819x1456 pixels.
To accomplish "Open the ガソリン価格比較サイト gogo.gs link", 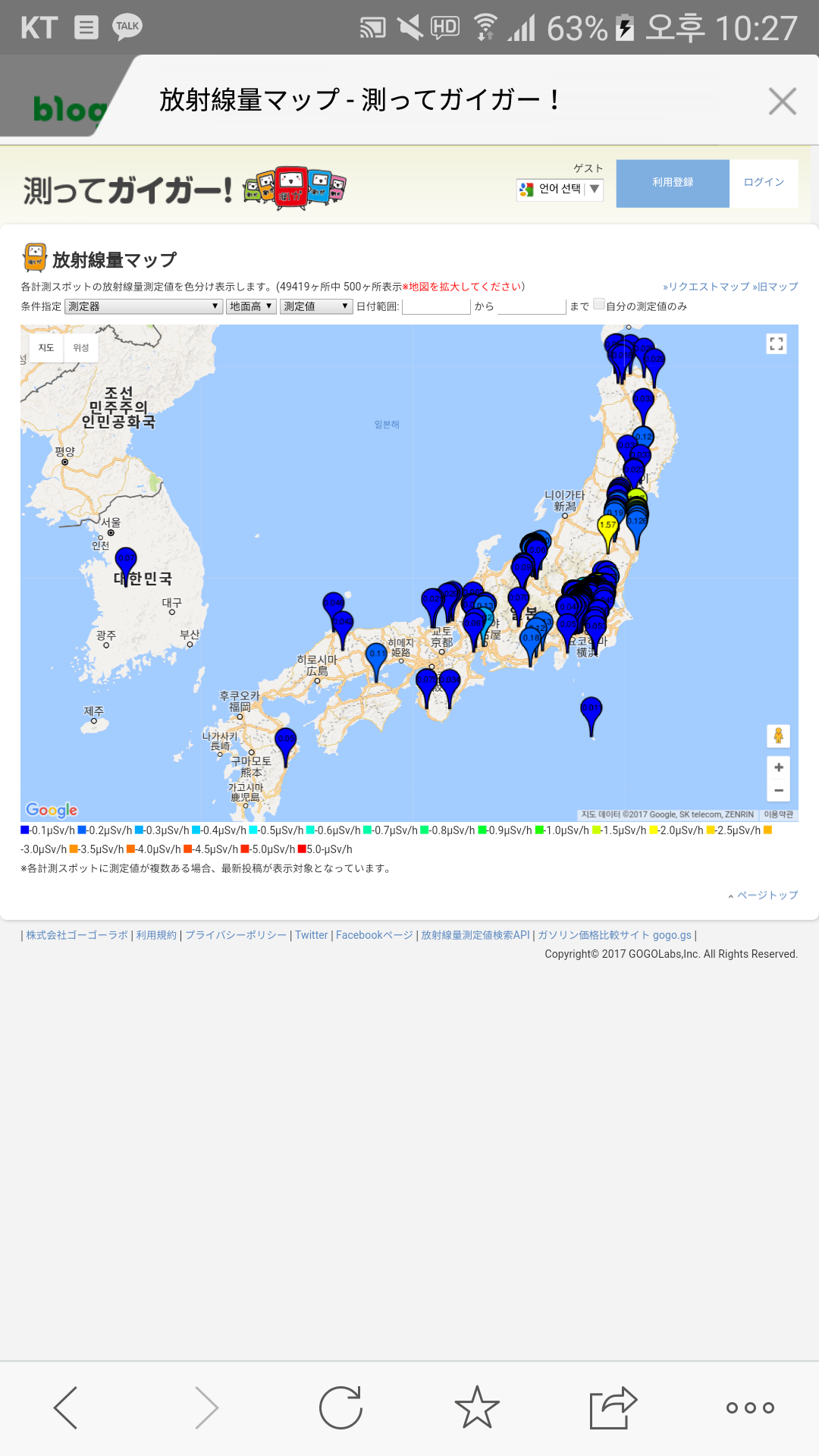I will coord(615,935).
